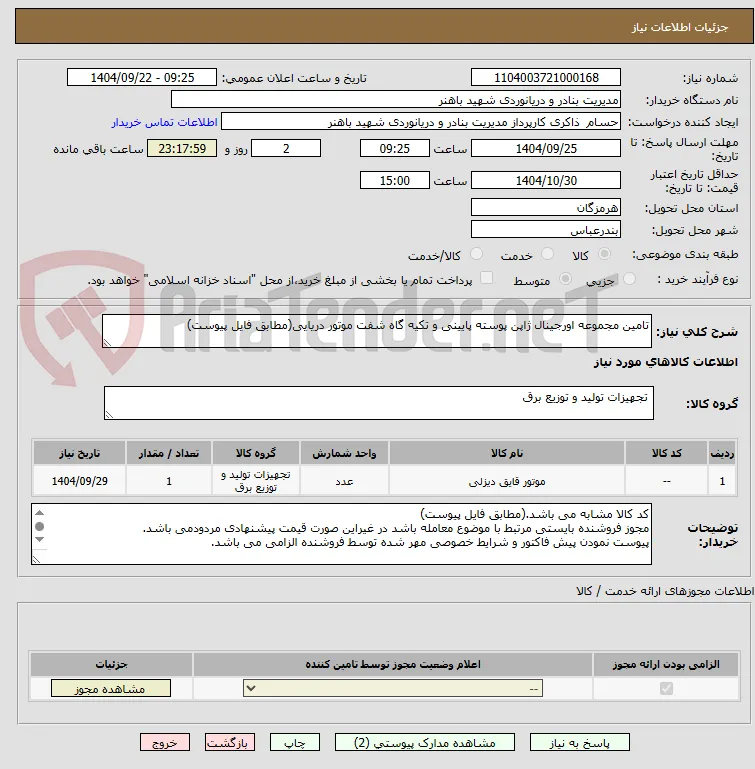Click scrollbar thumb in buyer notes

pos(40,526)
